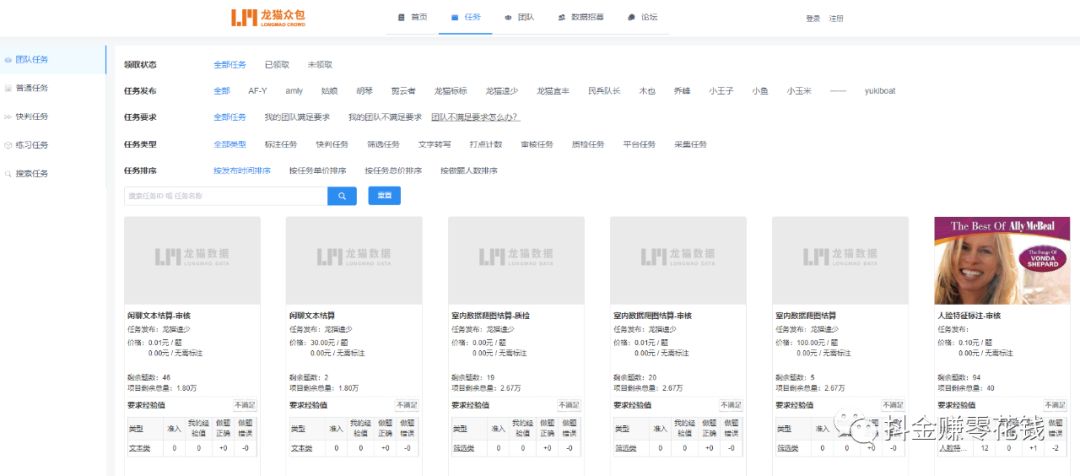Click the 龙猫众包 logo
This screenshot has width=1080, height=476.
(268, 18)
